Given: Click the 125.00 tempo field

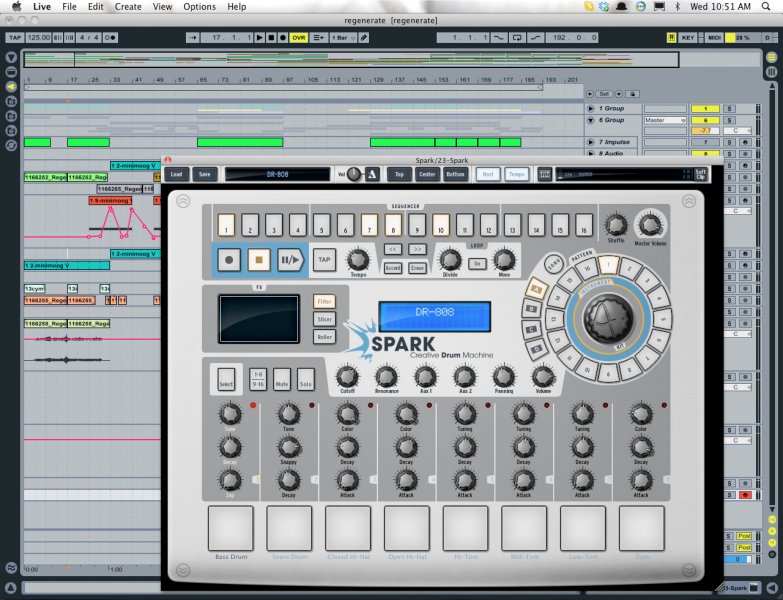Looking at the screenshot, I should pos(38,37).
